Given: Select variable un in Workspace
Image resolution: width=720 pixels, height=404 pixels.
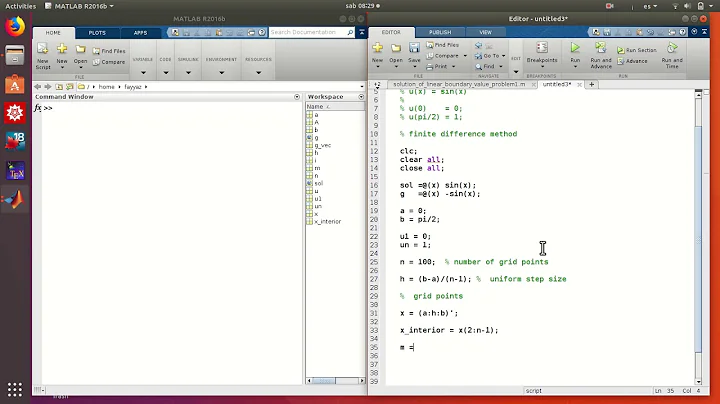Looking at the screenshot, I should (x=318, y=206).
